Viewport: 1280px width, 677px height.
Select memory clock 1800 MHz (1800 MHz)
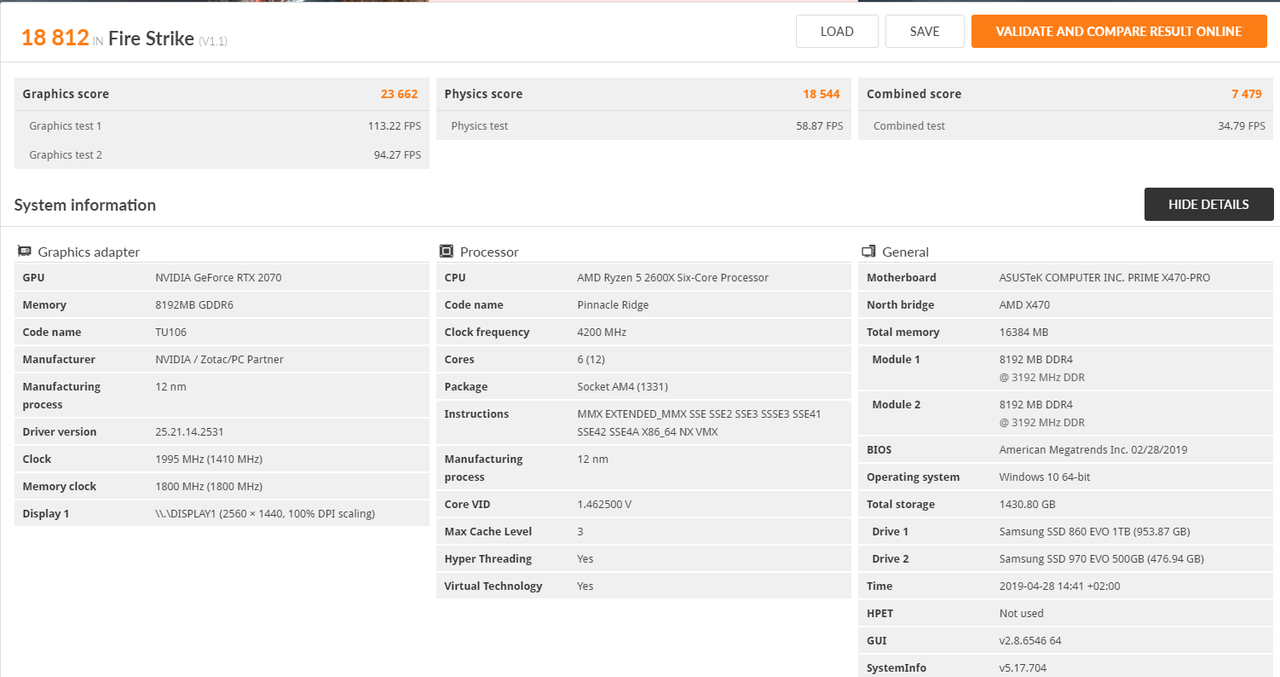click(x=209, y=486)
